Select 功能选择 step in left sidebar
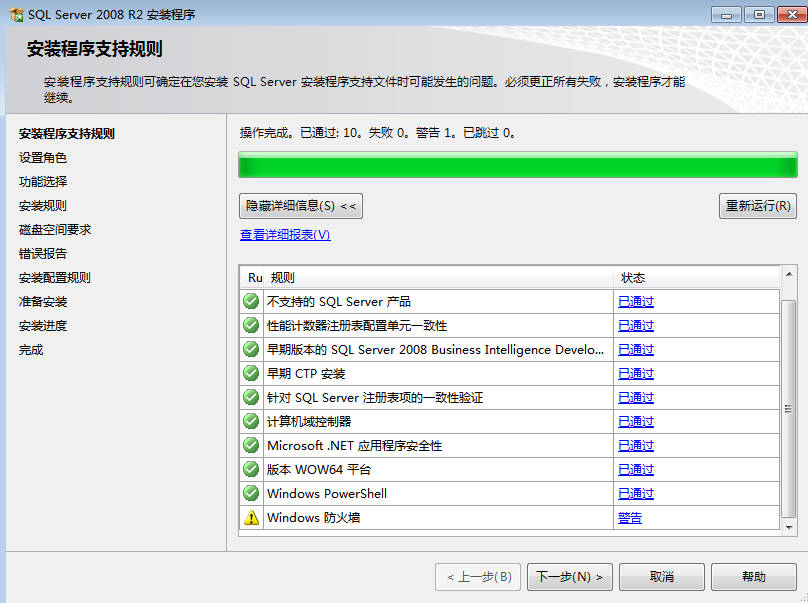The width and height of the screenshot is (808, 603). point(43,182)
